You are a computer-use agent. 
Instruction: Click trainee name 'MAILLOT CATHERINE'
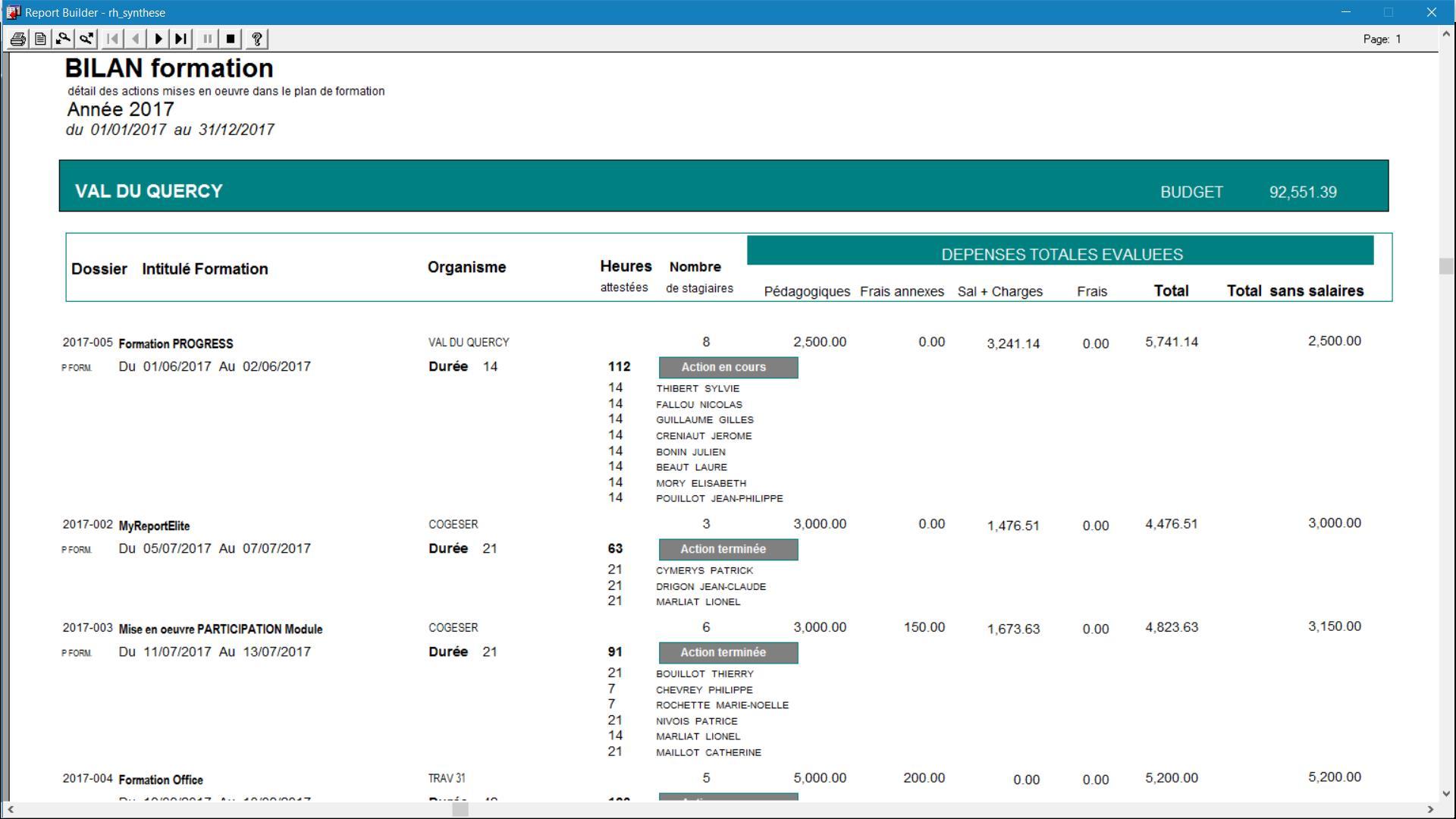708,753
